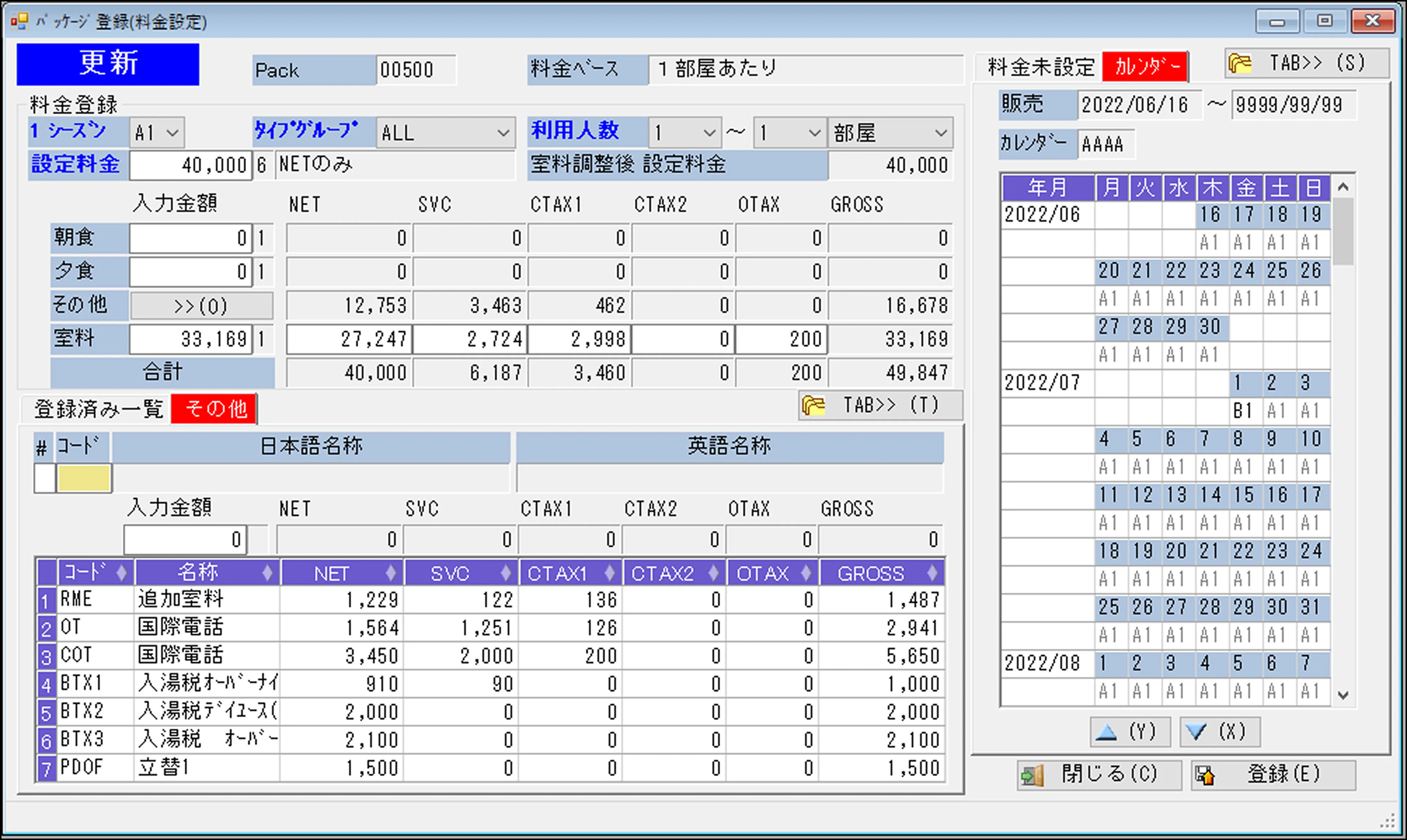
Task: Click the save icon on 登録(E) button
Action: (1205, 775)
